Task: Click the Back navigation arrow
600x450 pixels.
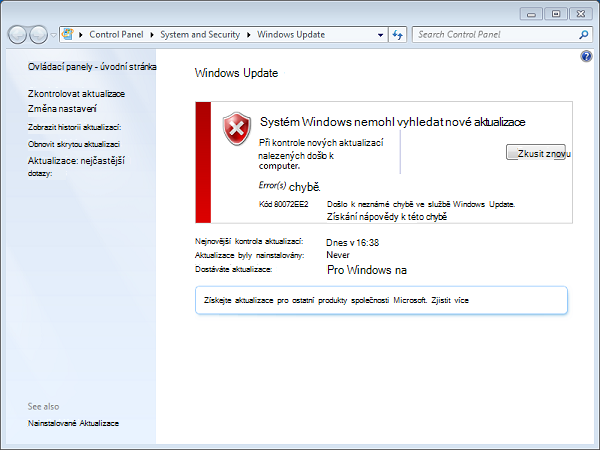Action: 18,35
